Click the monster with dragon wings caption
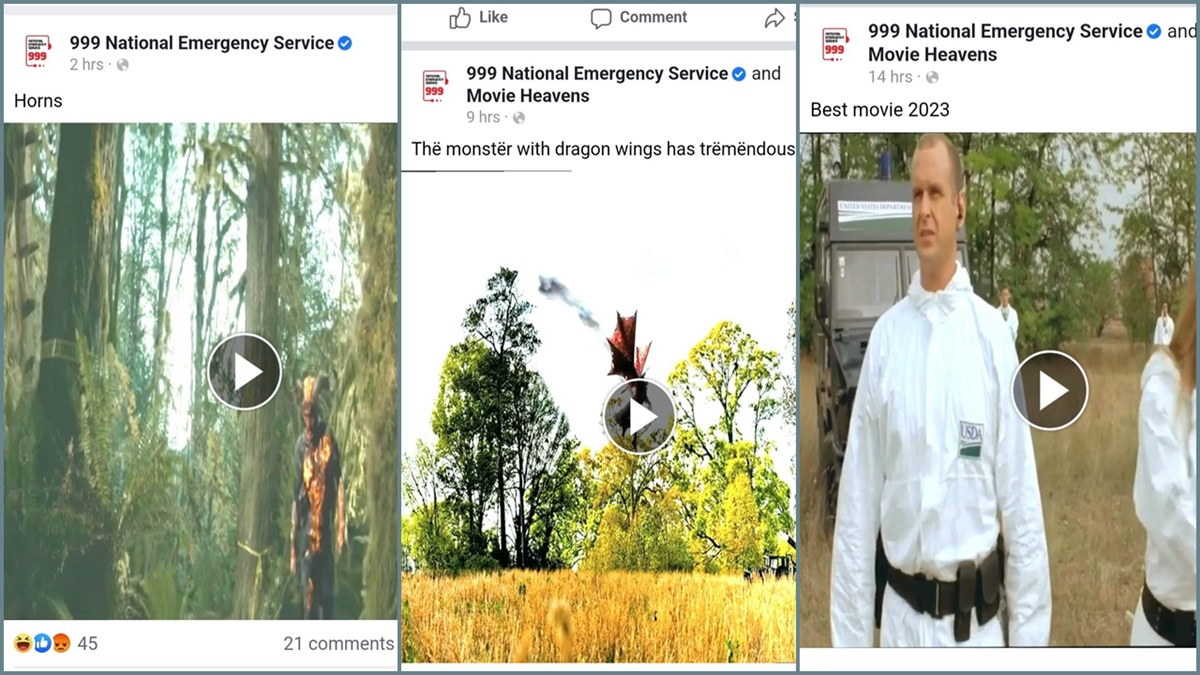Image resolution: width=1200 pixels, height=675 pixels. click(603, 149)
